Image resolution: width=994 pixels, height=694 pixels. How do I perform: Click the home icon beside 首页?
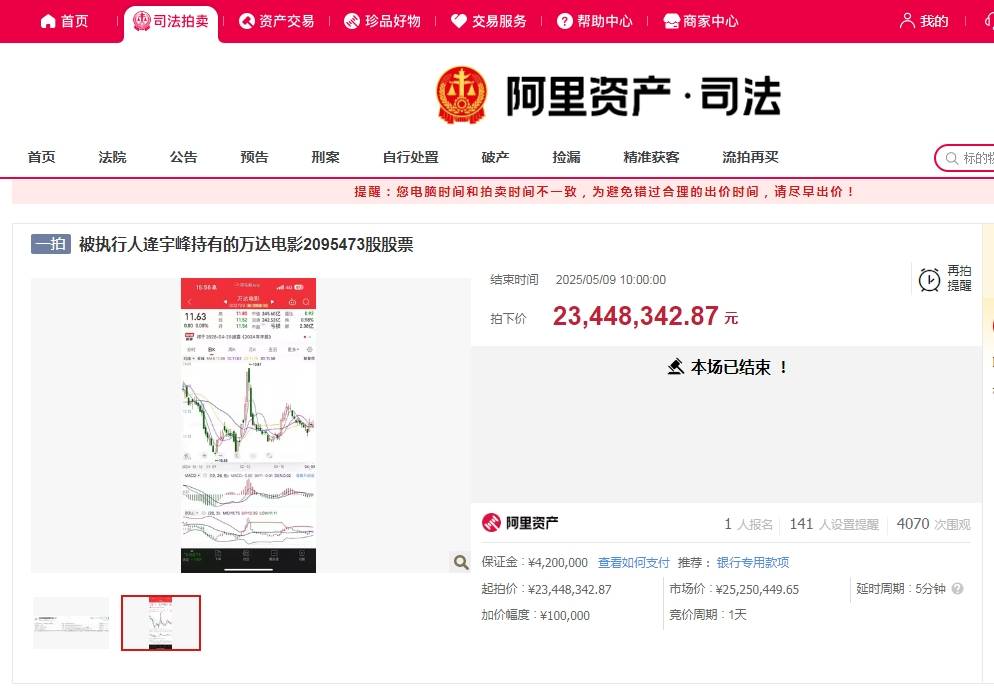tap(48, 22)
